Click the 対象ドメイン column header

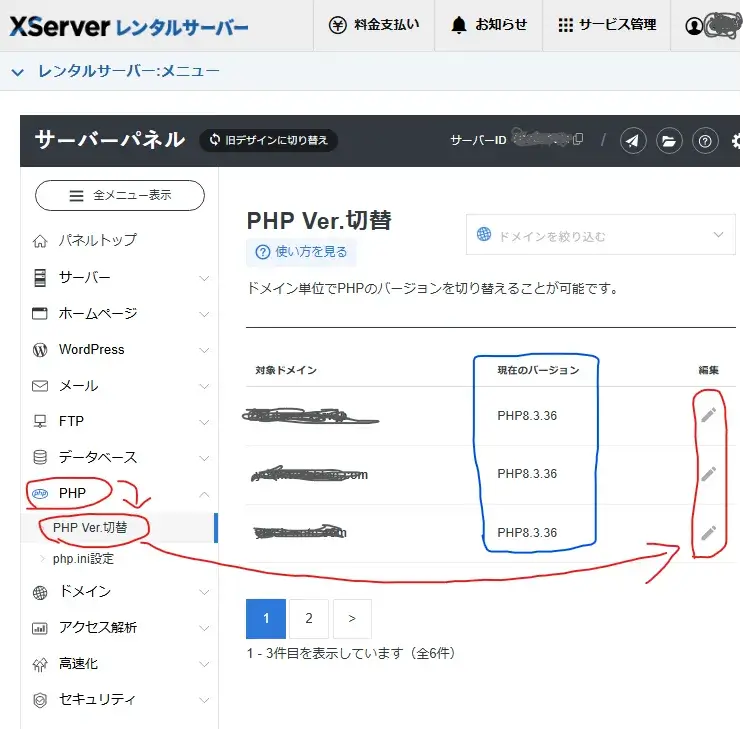286,370
